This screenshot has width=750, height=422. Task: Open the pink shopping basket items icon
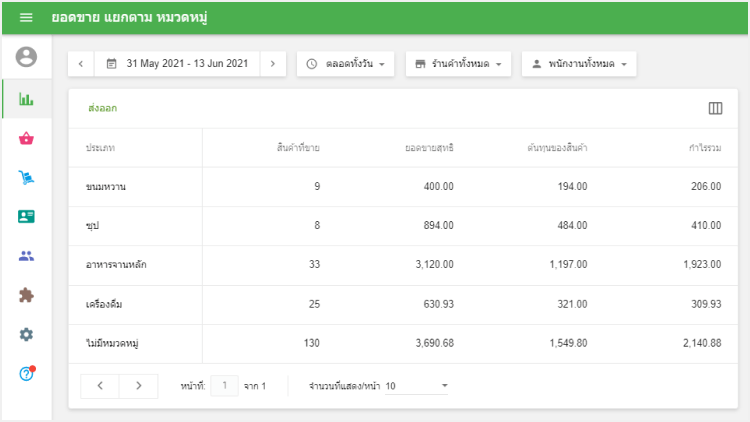click(x=26, y=138)
